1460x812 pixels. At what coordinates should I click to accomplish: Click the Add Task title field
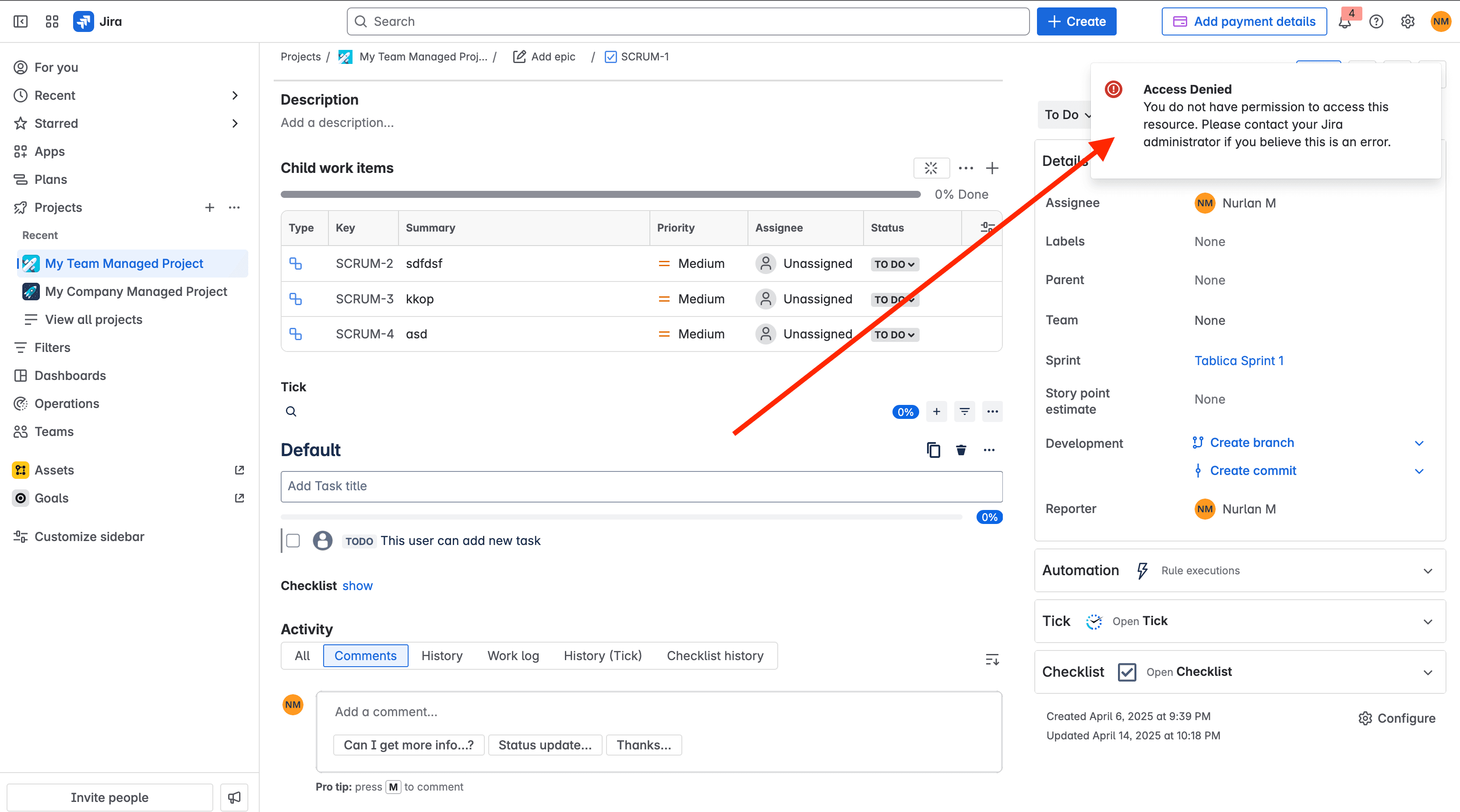(x=642, y=486)
